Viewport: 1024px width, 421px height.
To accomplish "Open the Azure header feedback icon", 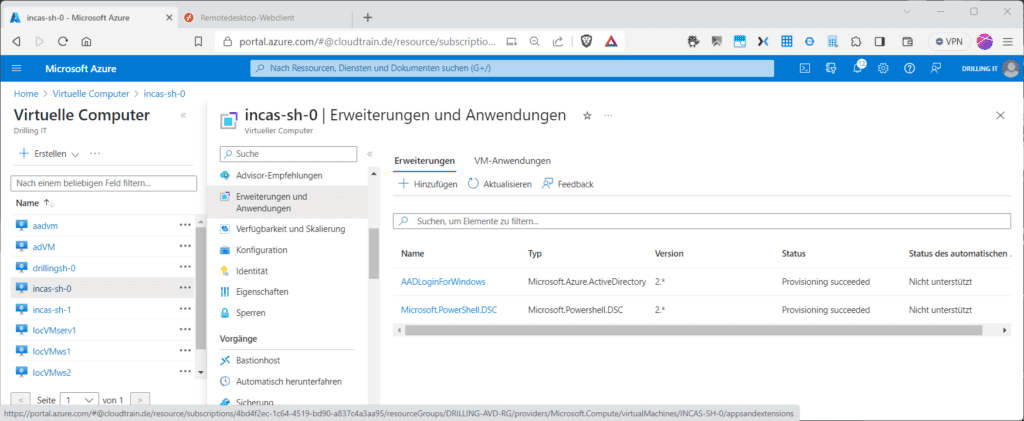I will (936, 68).
